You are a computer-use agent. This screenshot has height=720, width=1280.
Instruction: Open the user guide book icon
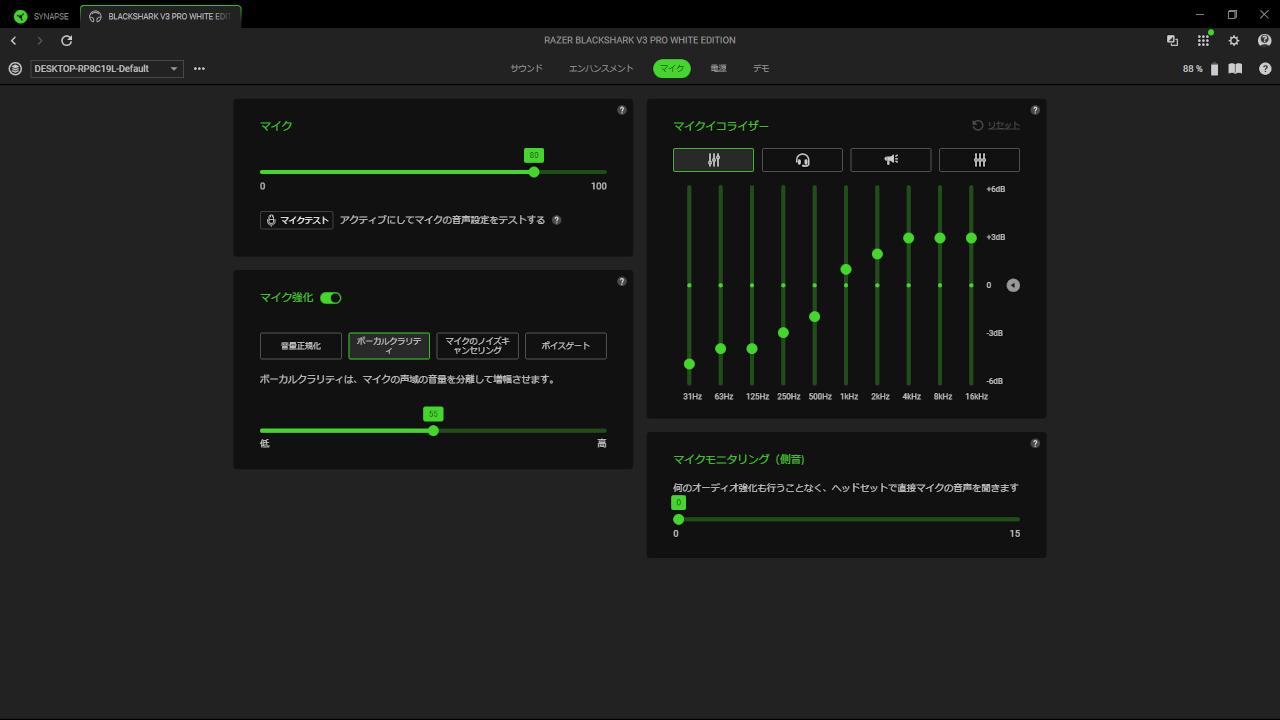tap(1235, 69)
